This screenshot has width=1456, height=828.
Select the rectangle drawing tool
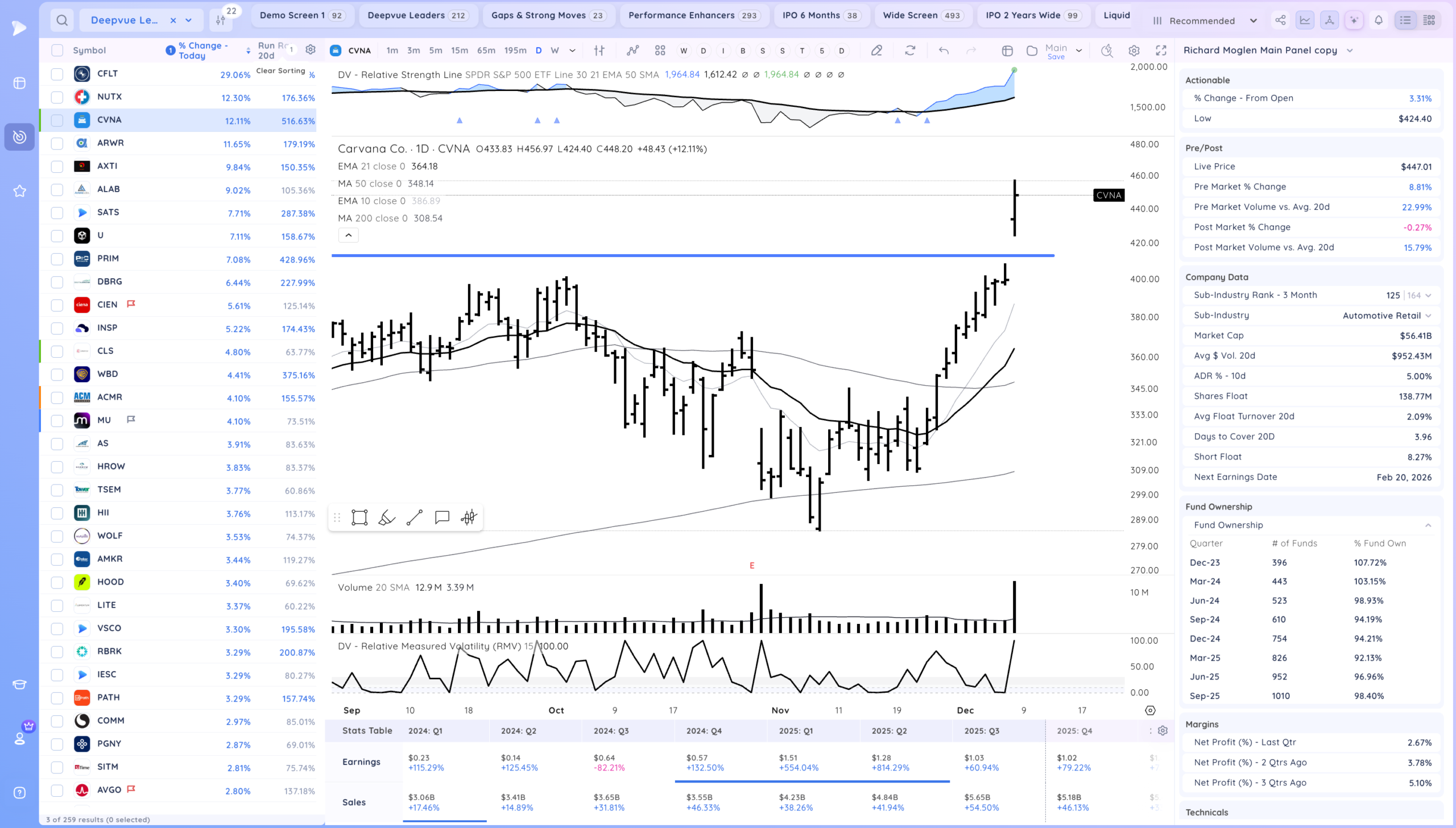(359, 517)
